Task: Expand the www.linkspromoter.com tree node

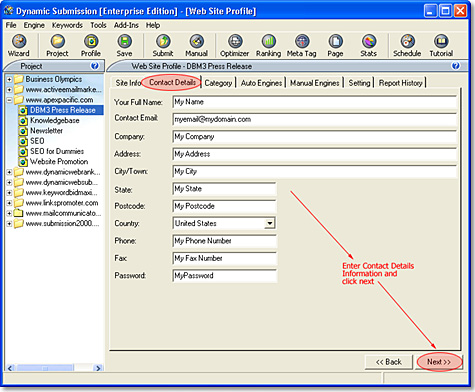Action: (9, 203)
